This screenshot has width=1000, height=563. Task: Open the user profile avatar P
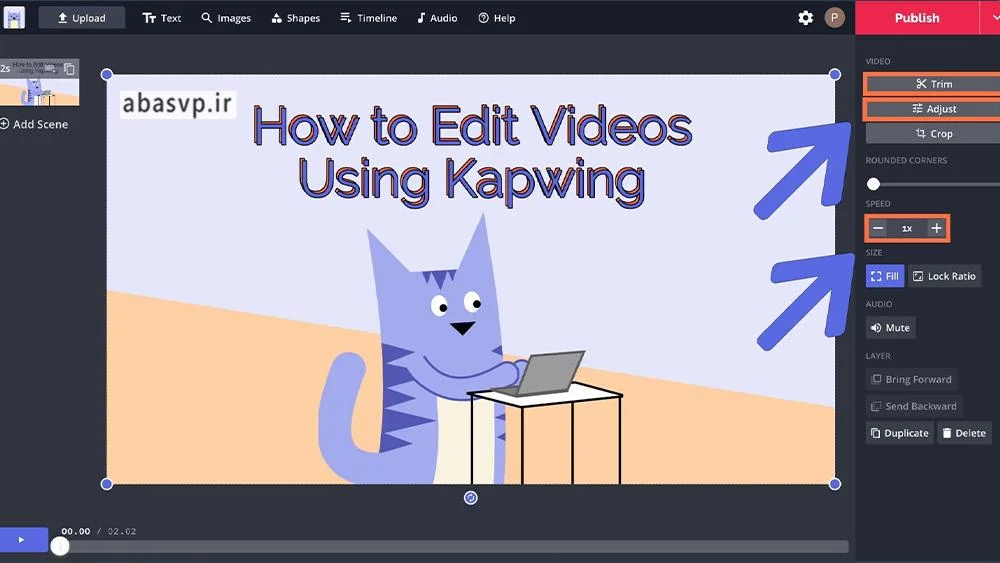tap(834, 18)
